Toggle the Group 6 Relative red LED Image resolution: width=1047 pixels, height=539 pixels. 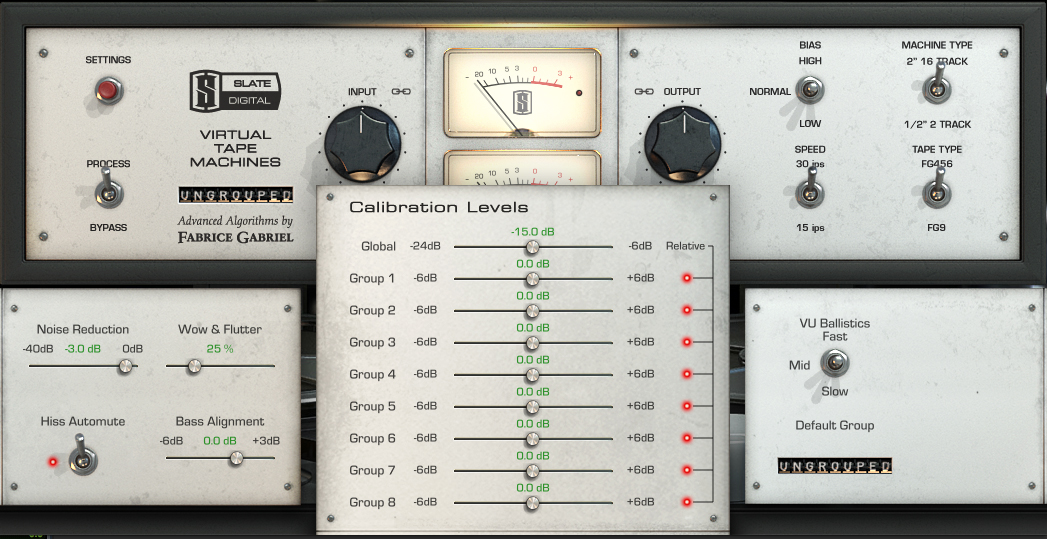click(686, 438)
